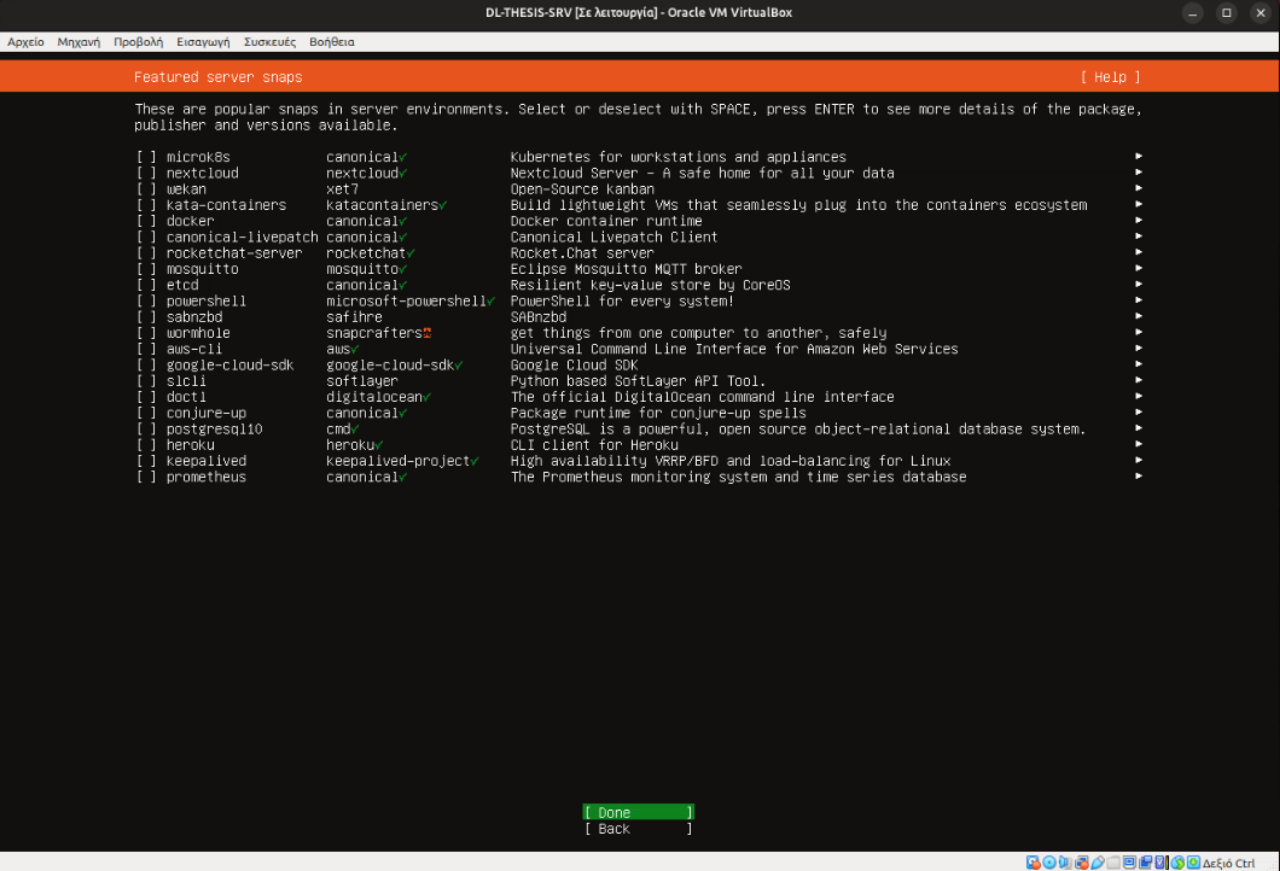Toggle the mouse integration status icon

1178,862
